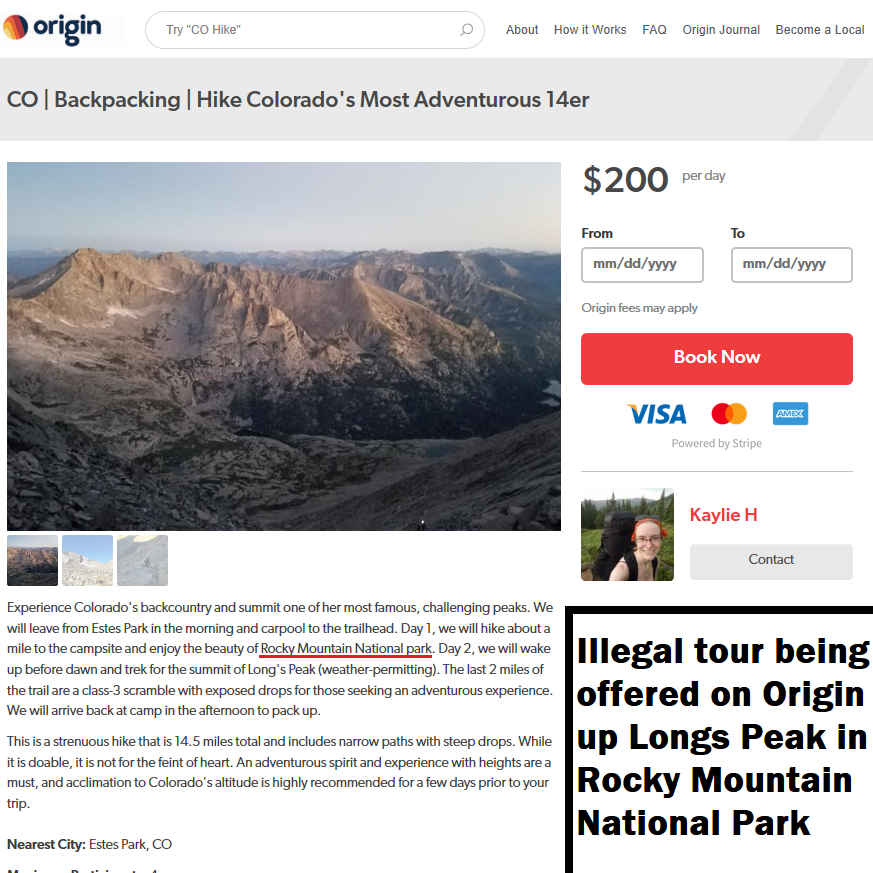Click the Mastercard logo icon
This screenshot has width=873, height=873.
729,414
